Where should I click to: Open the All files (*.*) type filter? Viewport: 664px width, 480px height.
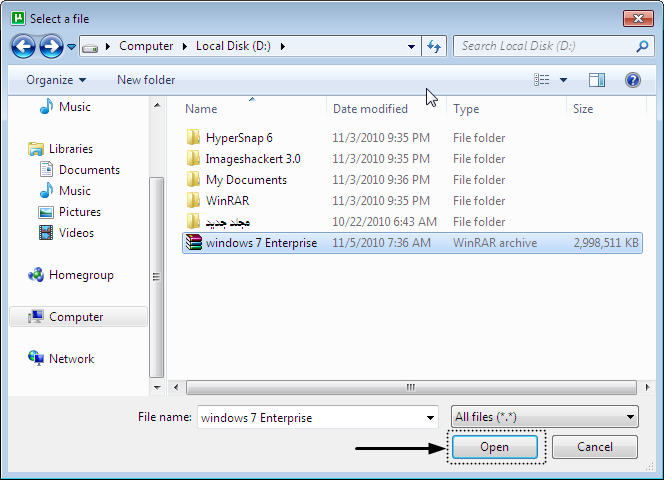tap(545, 417)
